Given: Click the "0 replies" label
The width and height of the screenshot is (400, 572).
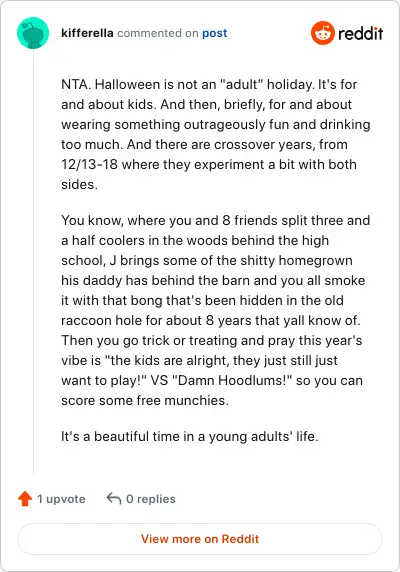Looking at the screenshot, I should pos(151,499).
